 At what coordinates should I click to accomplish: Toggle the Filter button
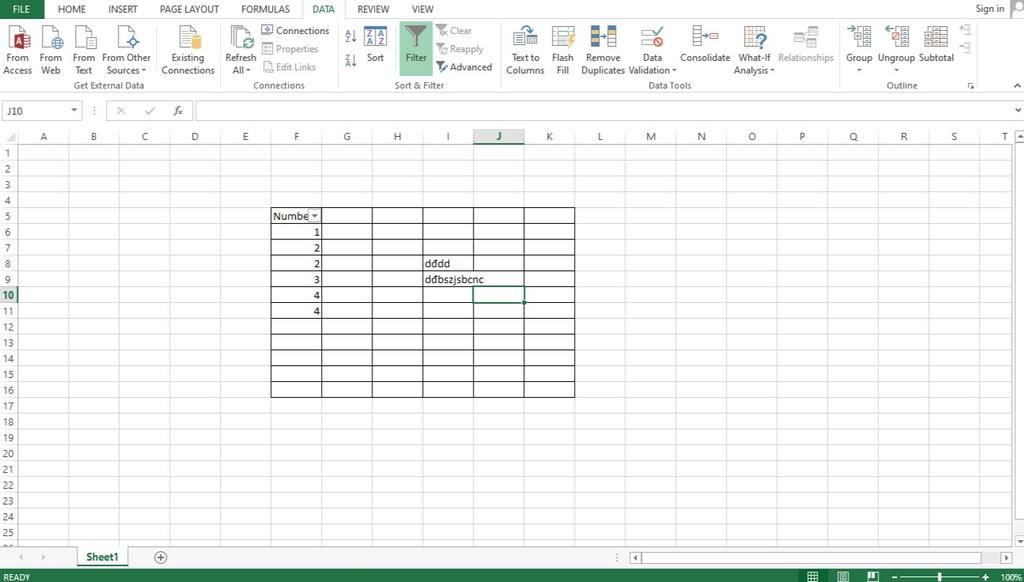[x=416, y=50]
